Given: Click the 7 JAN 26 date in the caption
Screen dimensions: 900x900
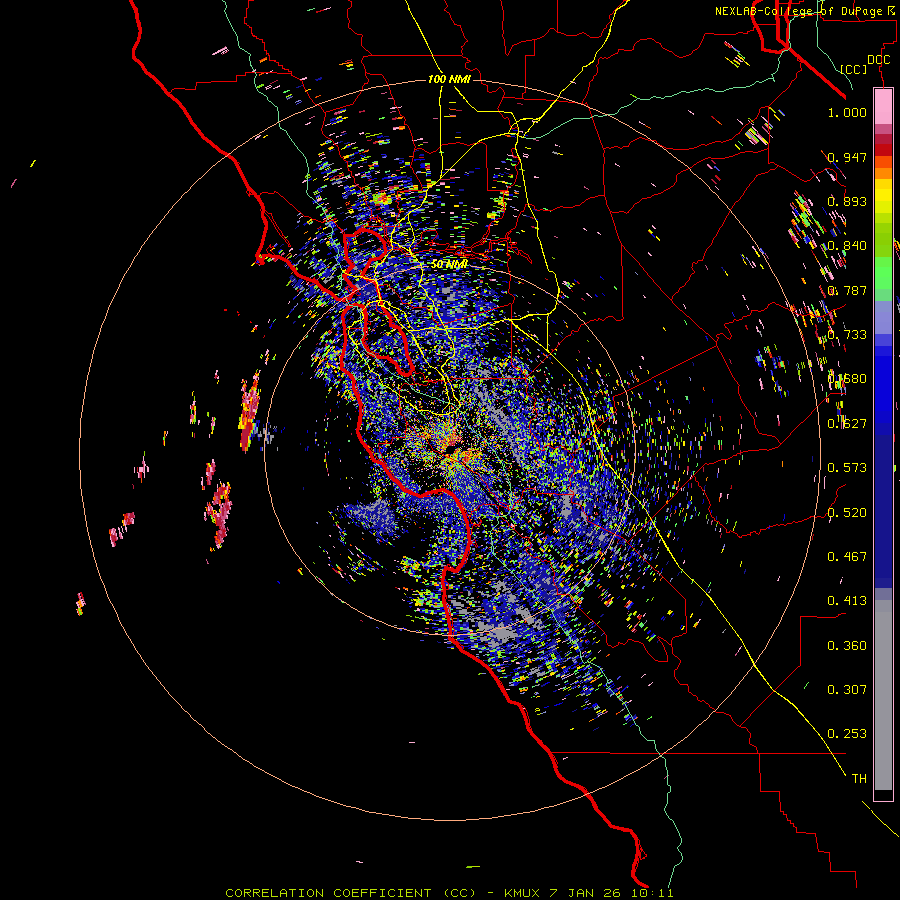Looking at the screenshot, I should click(587, 893).
